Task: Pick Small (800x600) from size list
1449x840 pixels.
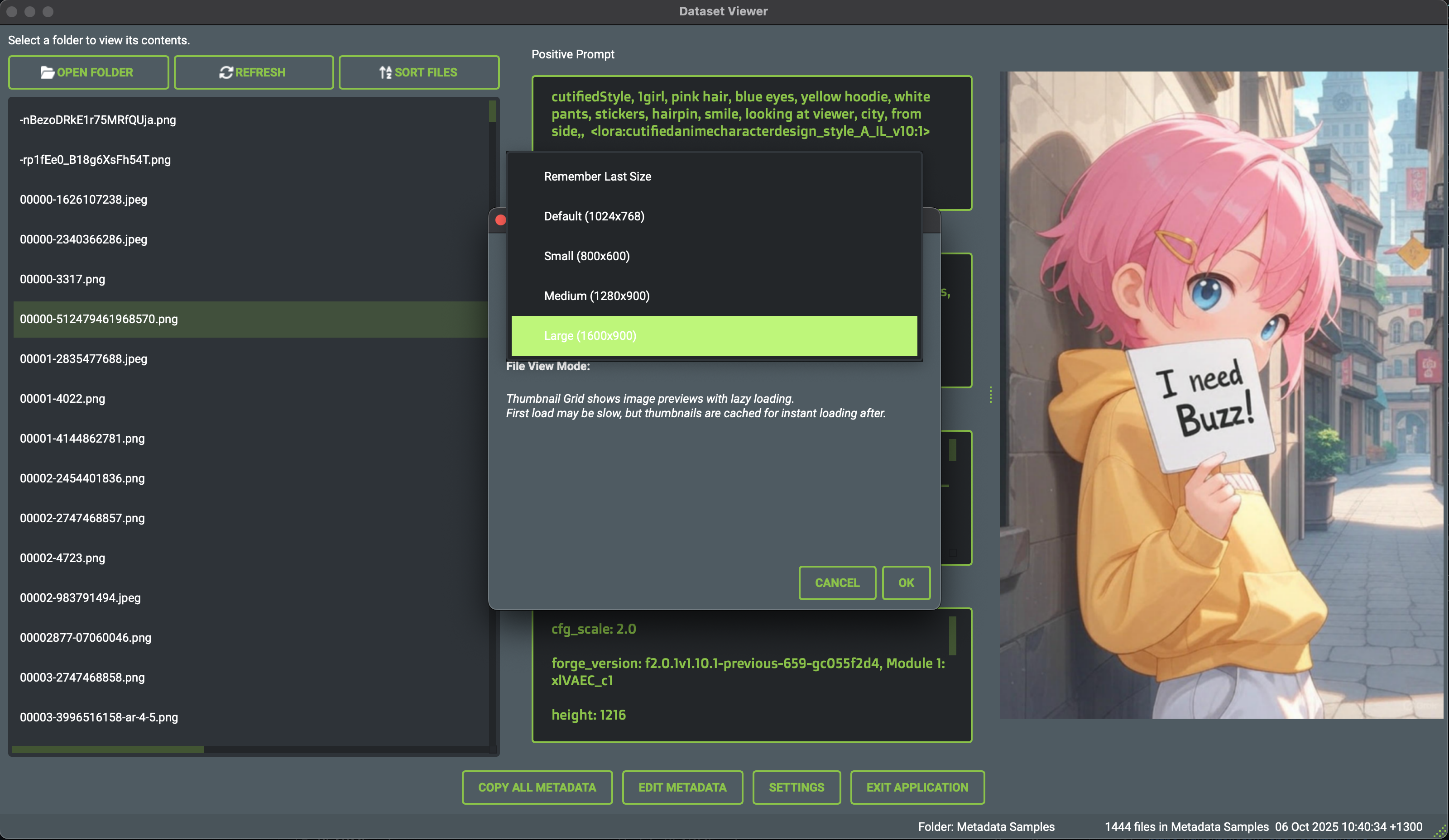Action: pyautogui.click(x=586, y=256)
